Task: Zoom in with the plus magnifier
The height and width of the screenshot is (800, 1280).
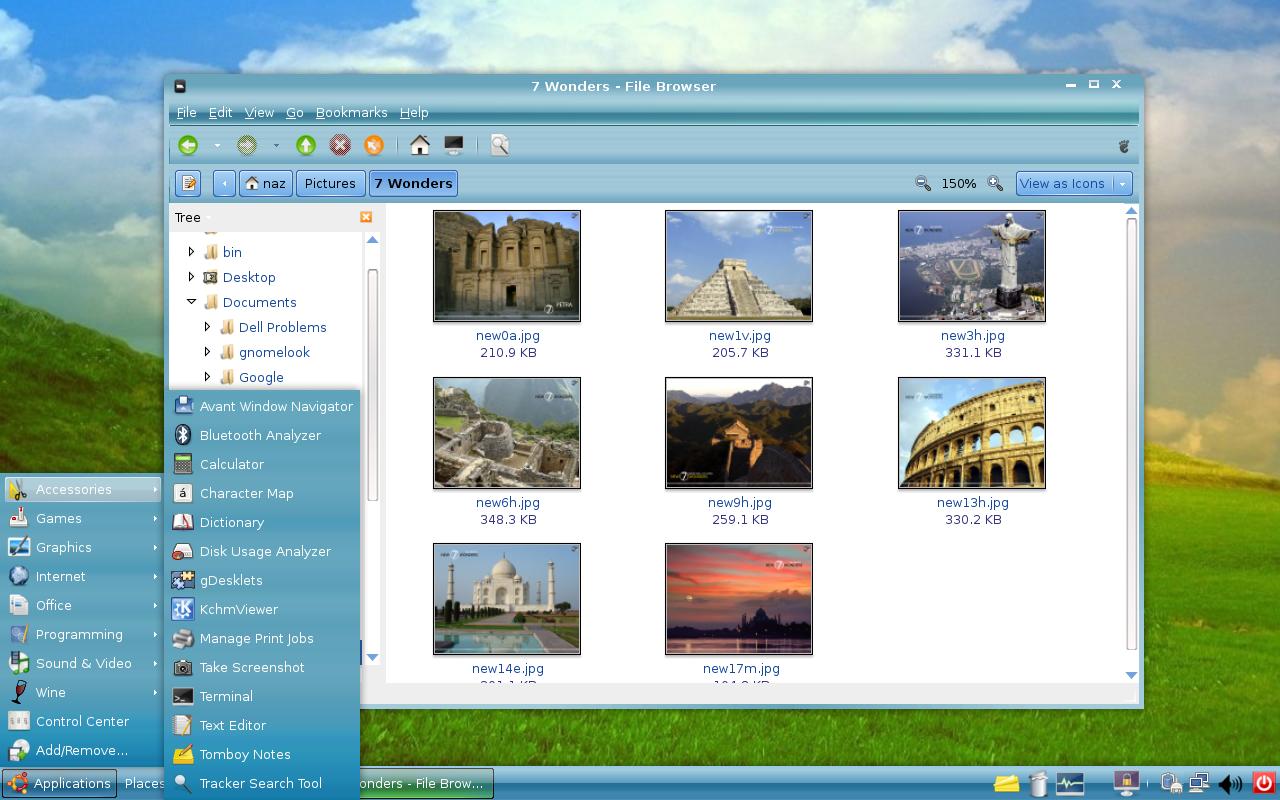Action: (995, 183)
